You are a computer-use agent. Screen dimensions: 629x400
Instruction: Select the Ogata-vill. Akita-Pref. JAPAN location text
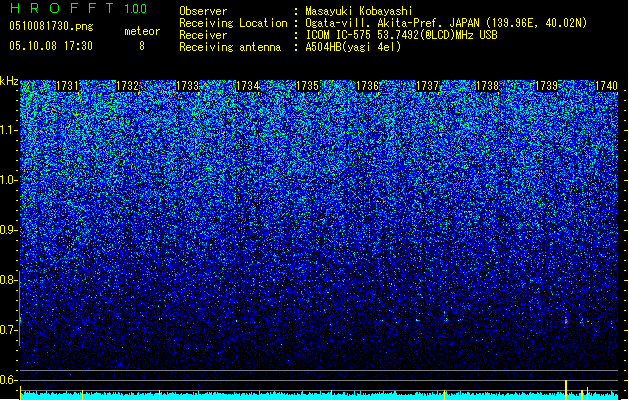pyautogui.click(x=446, y=23)
